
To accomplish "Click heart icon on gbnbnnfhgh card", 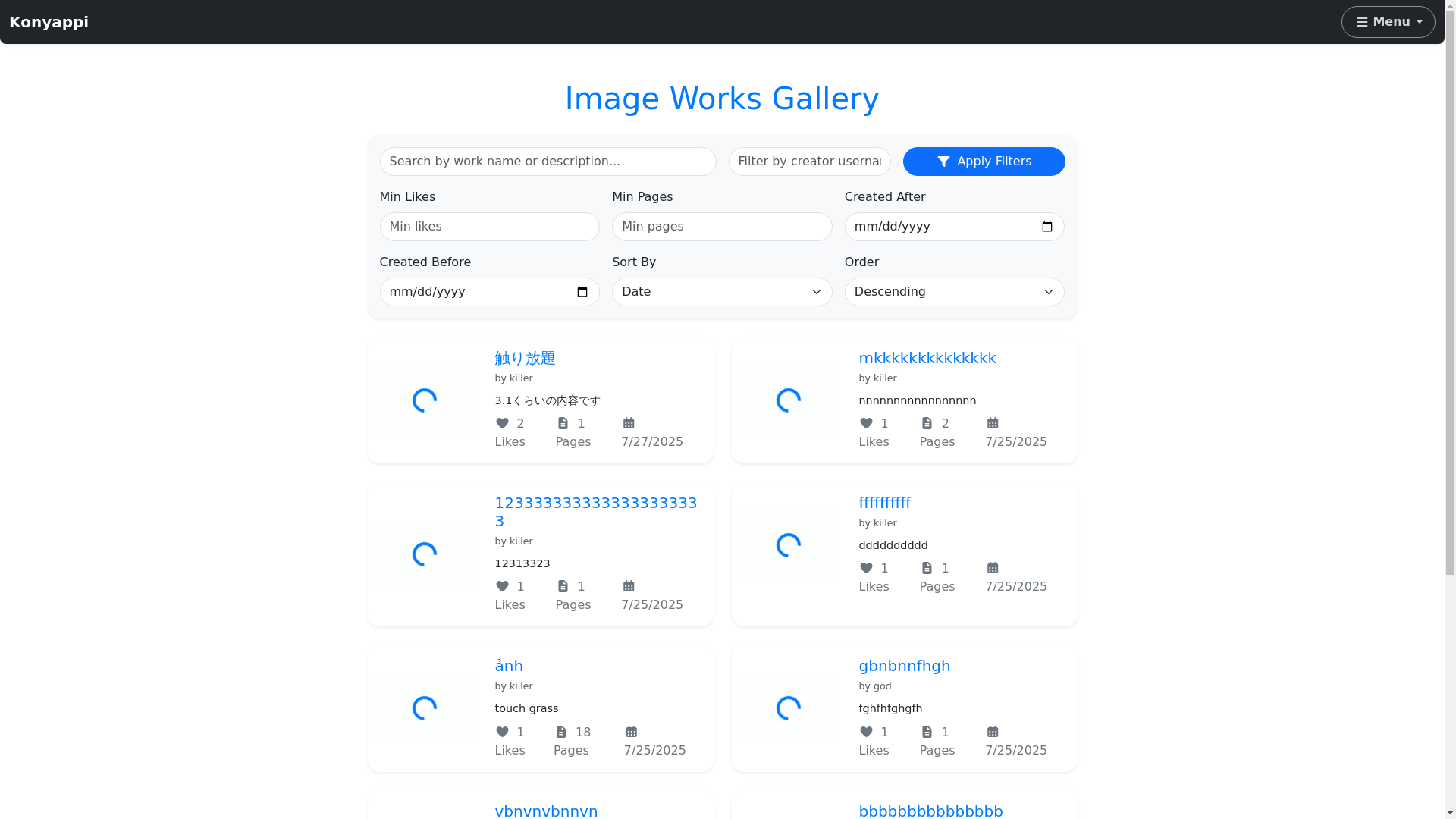I will pyautogui.click(x=866, y=732).
